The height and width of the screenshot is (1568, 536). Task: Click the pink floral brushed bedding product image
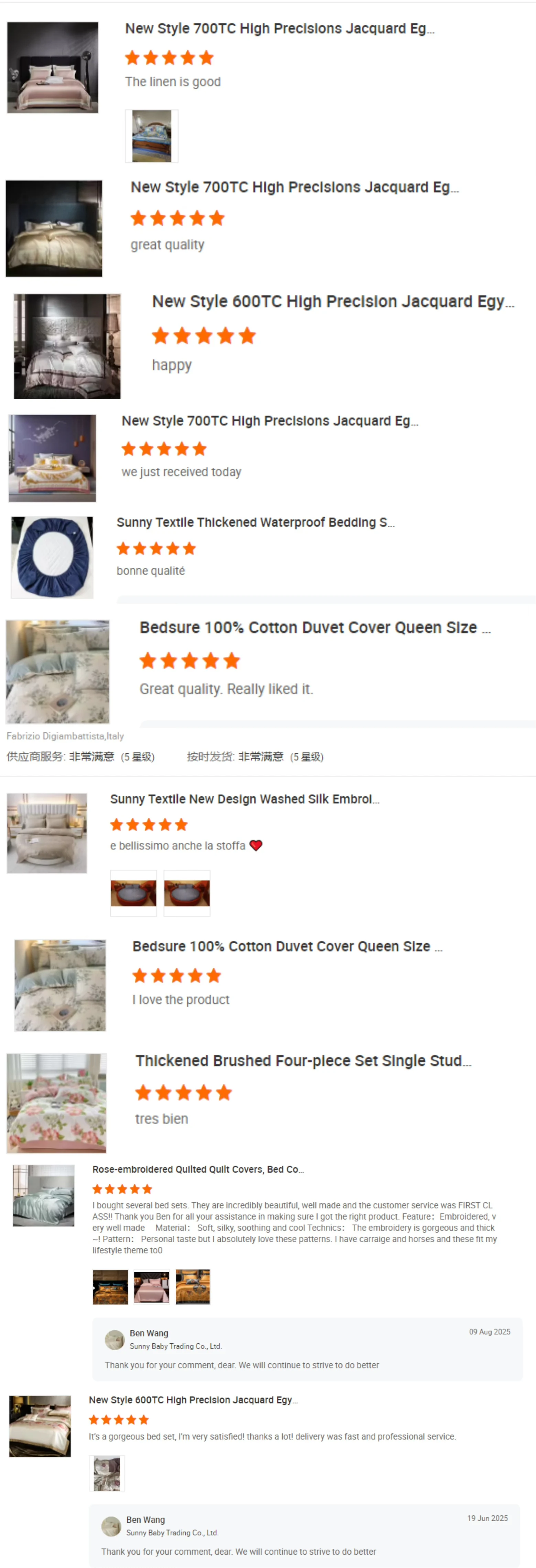pos(57,1102)
